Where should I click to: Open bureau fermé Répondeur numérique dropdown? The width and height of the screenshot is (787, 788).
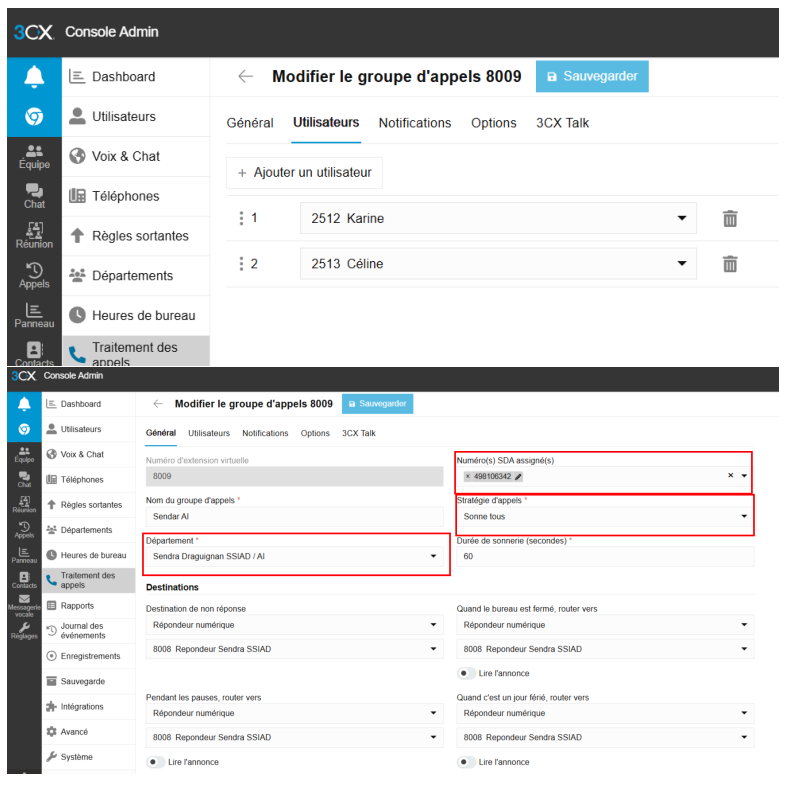605,625
